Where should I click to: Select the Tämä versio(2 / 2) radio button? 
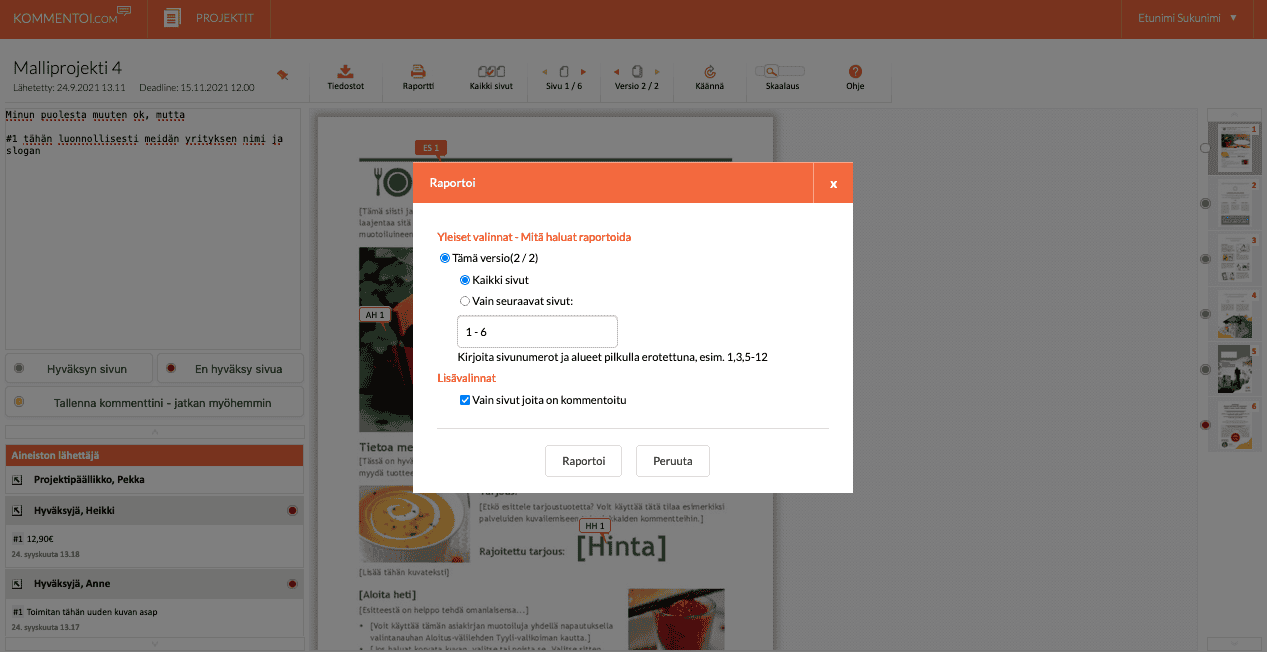(445, 258)
